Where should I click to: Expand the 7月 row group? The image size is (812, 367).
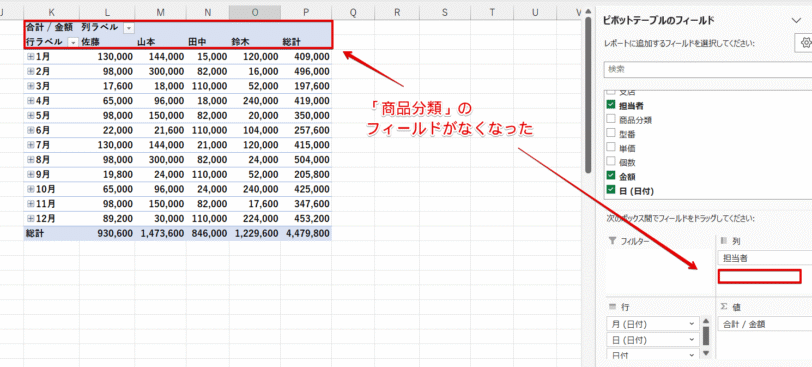coord(31,145)
